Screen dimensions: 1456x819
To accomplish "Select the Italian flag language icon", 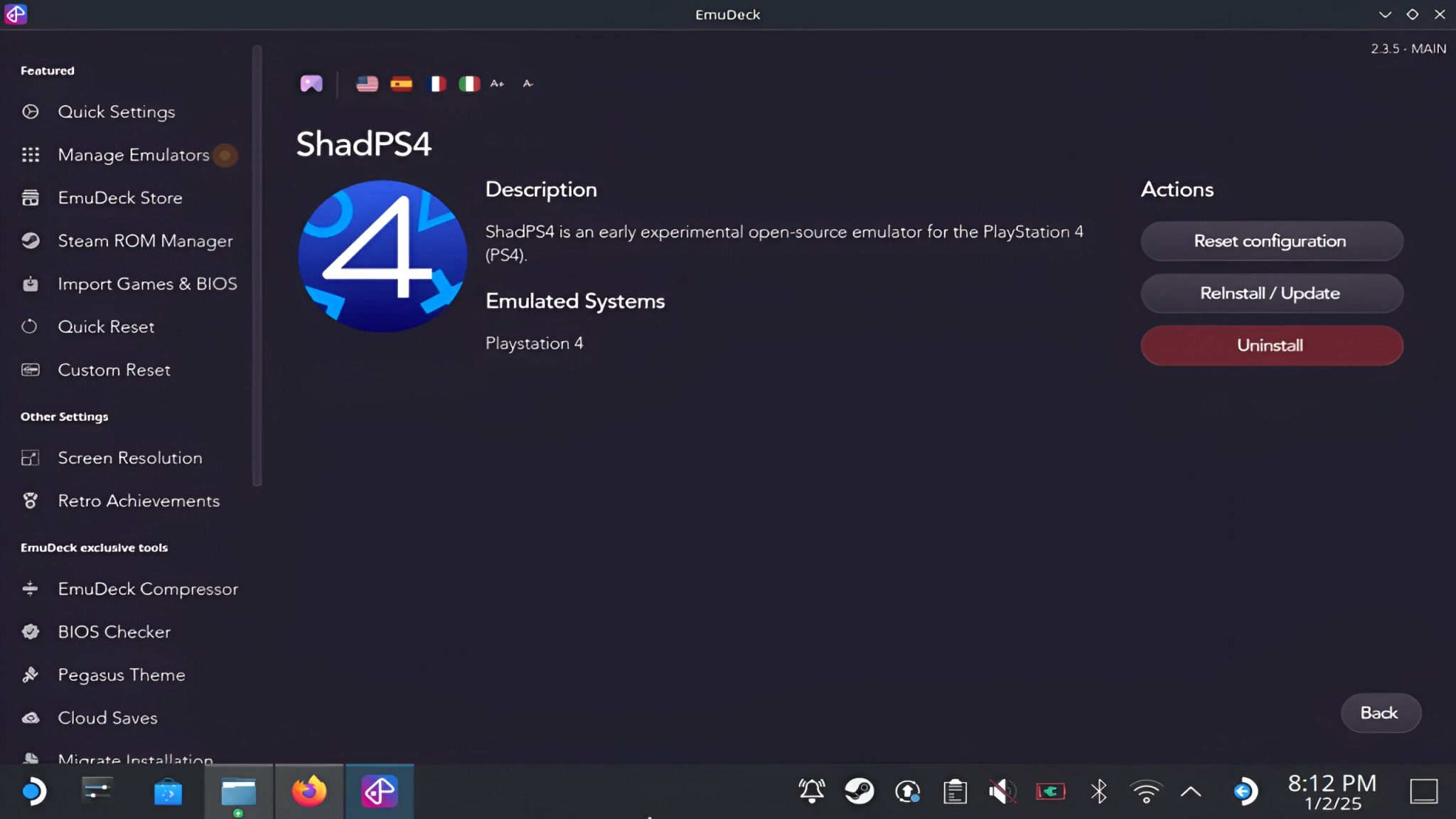I will pyautogui.click(x=469, y=84).
